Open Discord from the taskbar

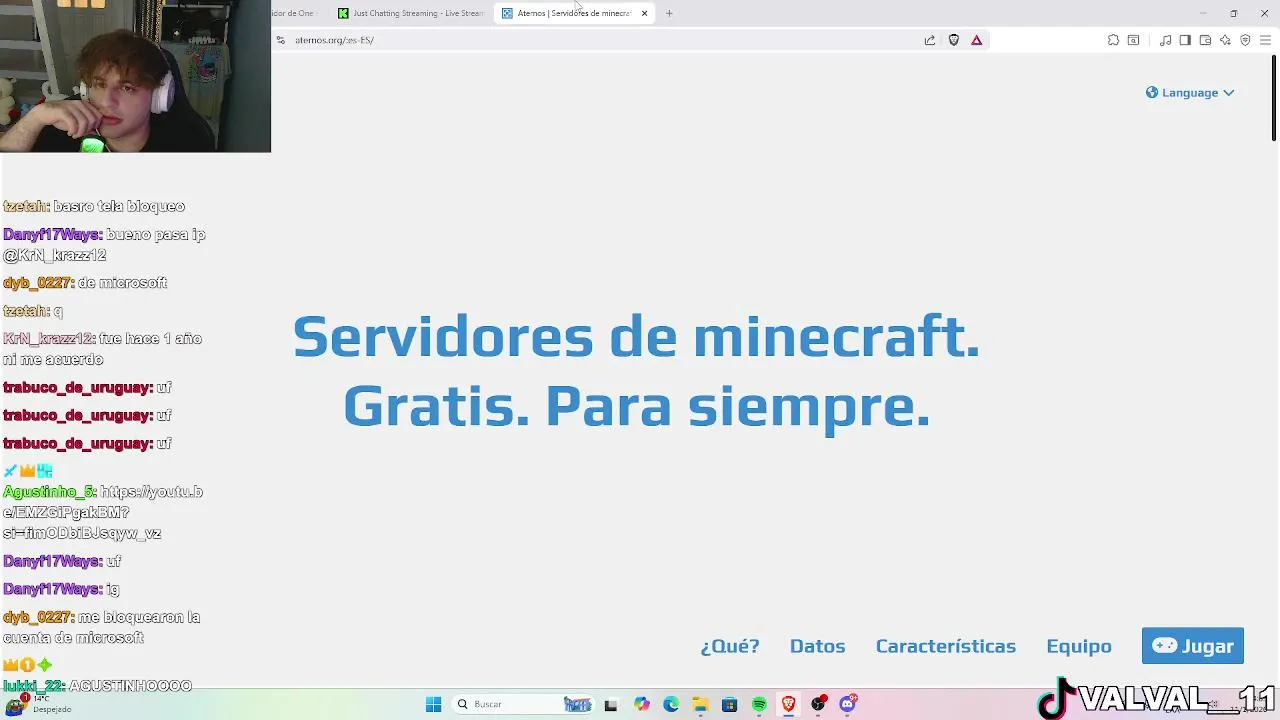pos(848,704)
